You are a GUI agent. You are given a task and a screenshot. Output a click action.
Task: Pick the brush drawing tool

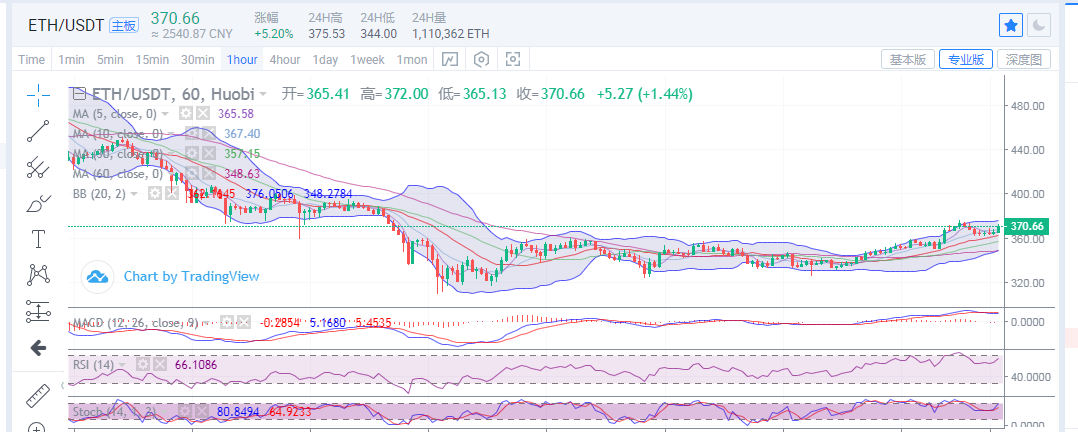tap(38, 203)
